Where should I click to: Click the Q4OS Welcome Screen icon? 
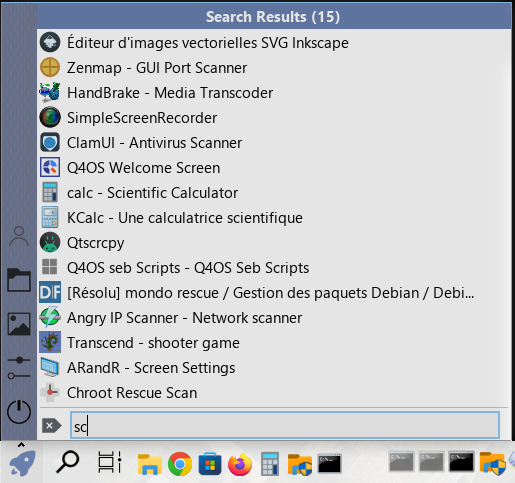coord(50,167)
